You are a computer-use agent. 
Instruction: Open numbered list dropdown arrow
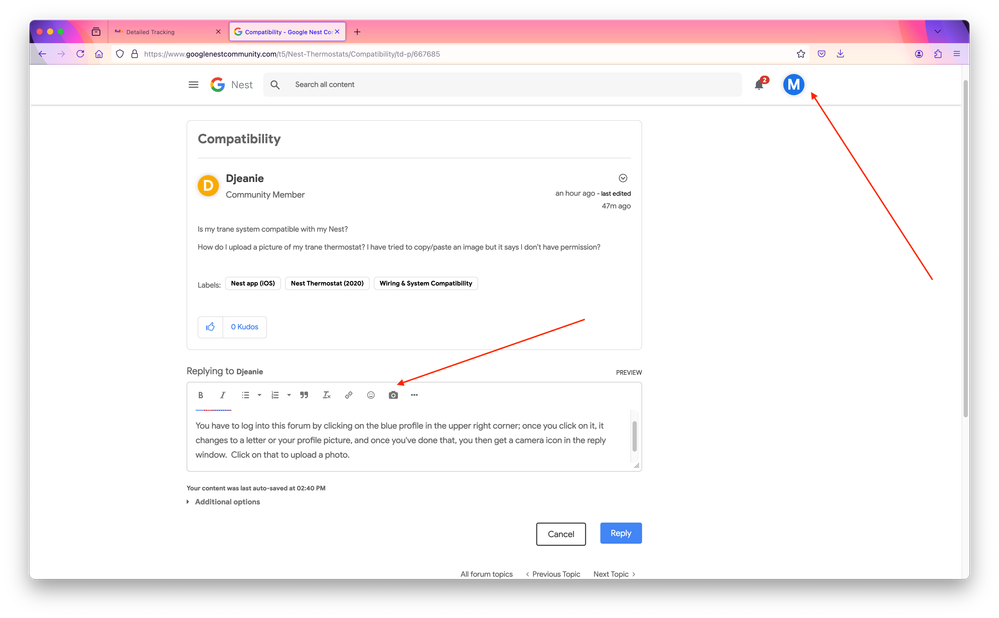point(289,395)
